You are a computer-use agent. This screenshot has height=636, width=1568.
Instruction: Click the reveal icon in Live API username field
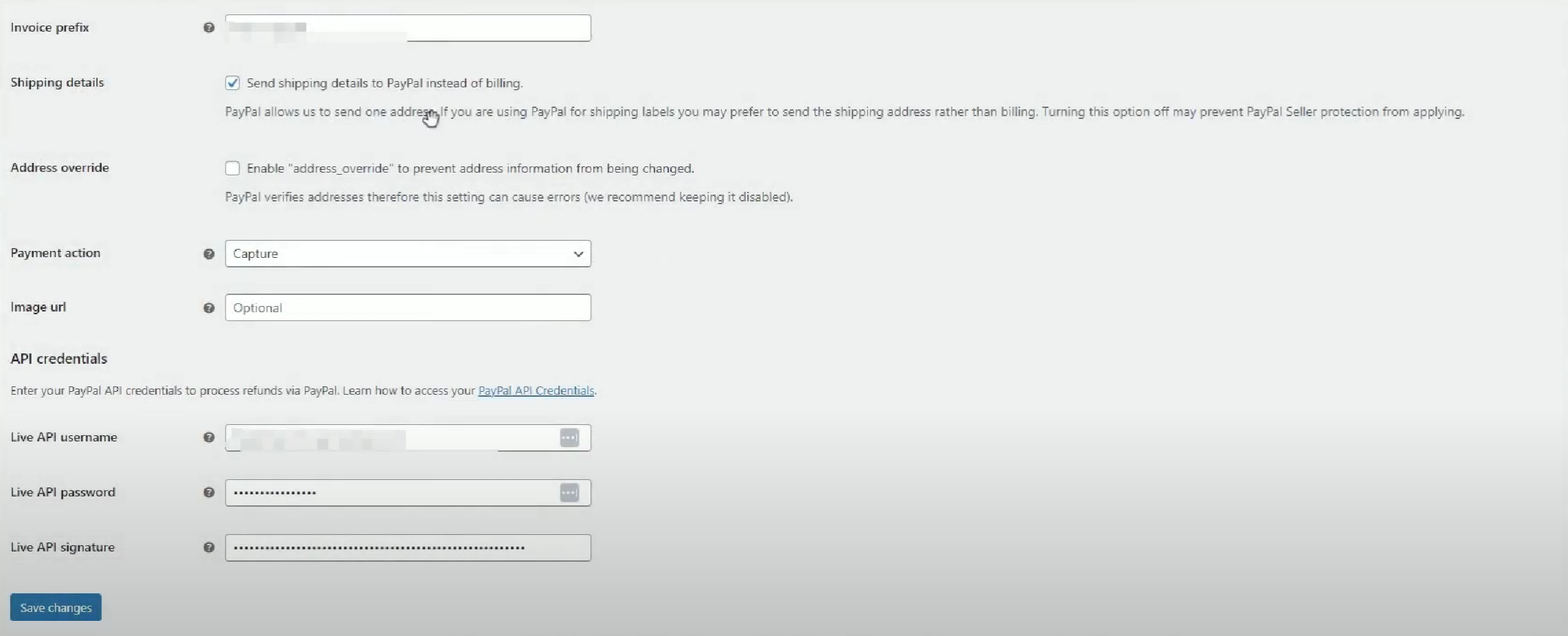tap(569, 438)
